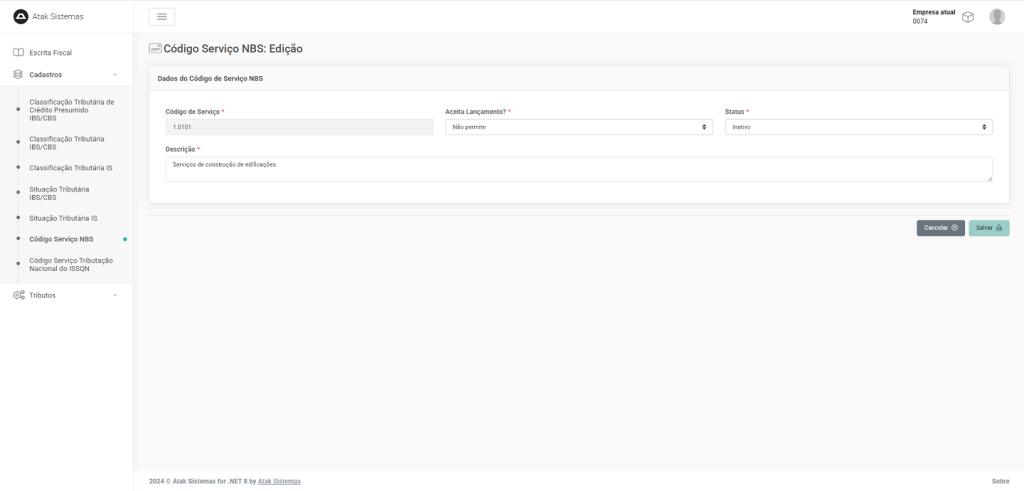Expand the Tributos menu chevron
Viewport: 1024px width, 491px height.
click(x=115, y=295)
